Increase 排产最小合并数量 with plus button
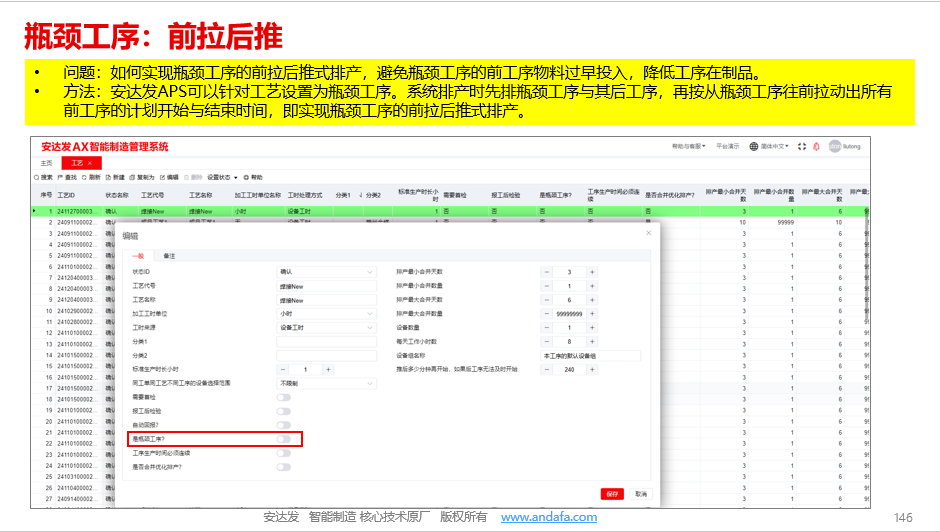The width and height of the screenshot is (940, 532). click(x=592, y=286)
